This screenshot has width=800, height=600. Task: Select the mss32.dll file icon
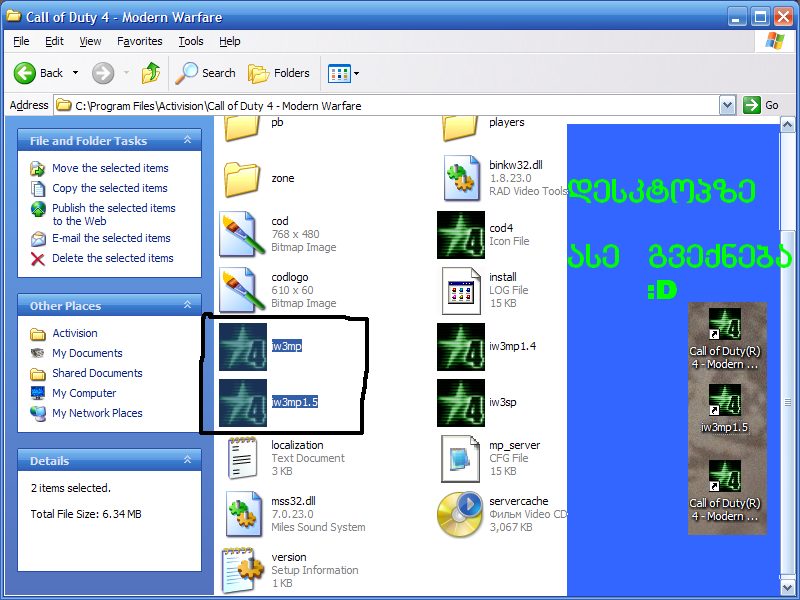click(x=244, y=514)
